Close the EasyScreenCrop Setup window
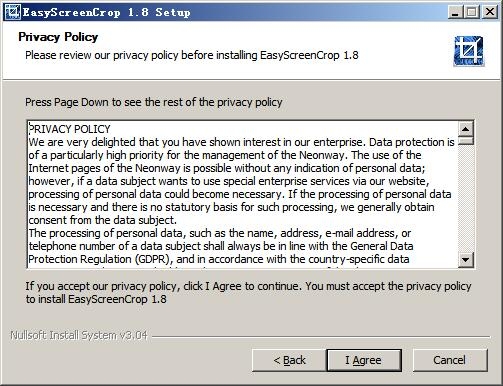The width and height of the screenshot is (503, 386). (x=490, y=12)
